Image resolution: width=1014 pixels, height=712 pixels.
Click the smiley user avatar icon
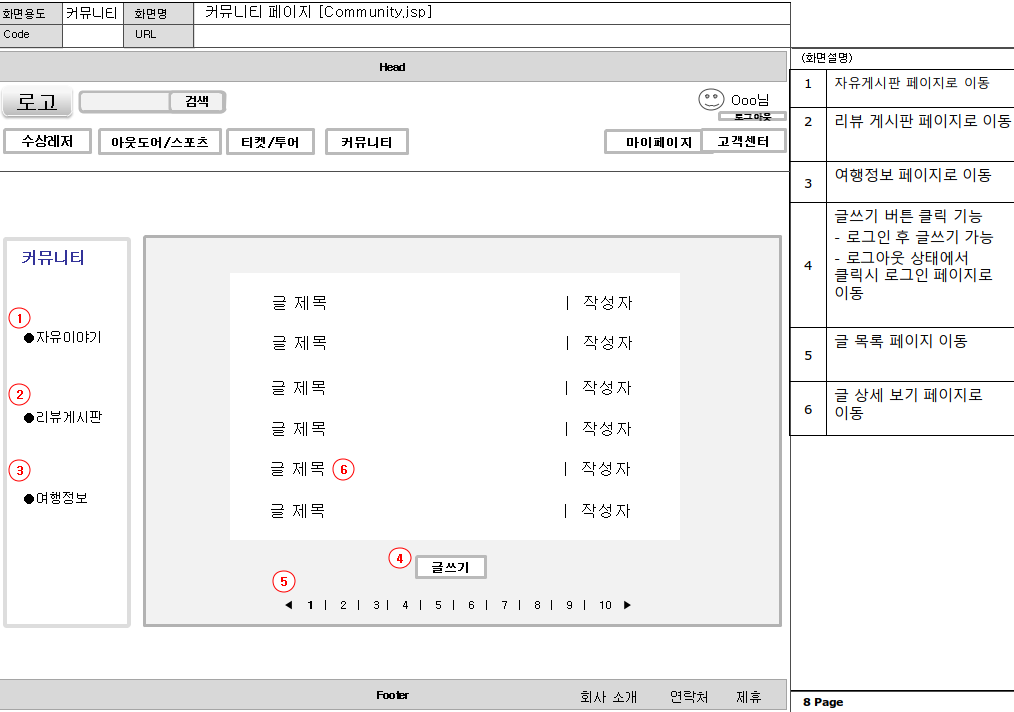(x=711, y=100)
